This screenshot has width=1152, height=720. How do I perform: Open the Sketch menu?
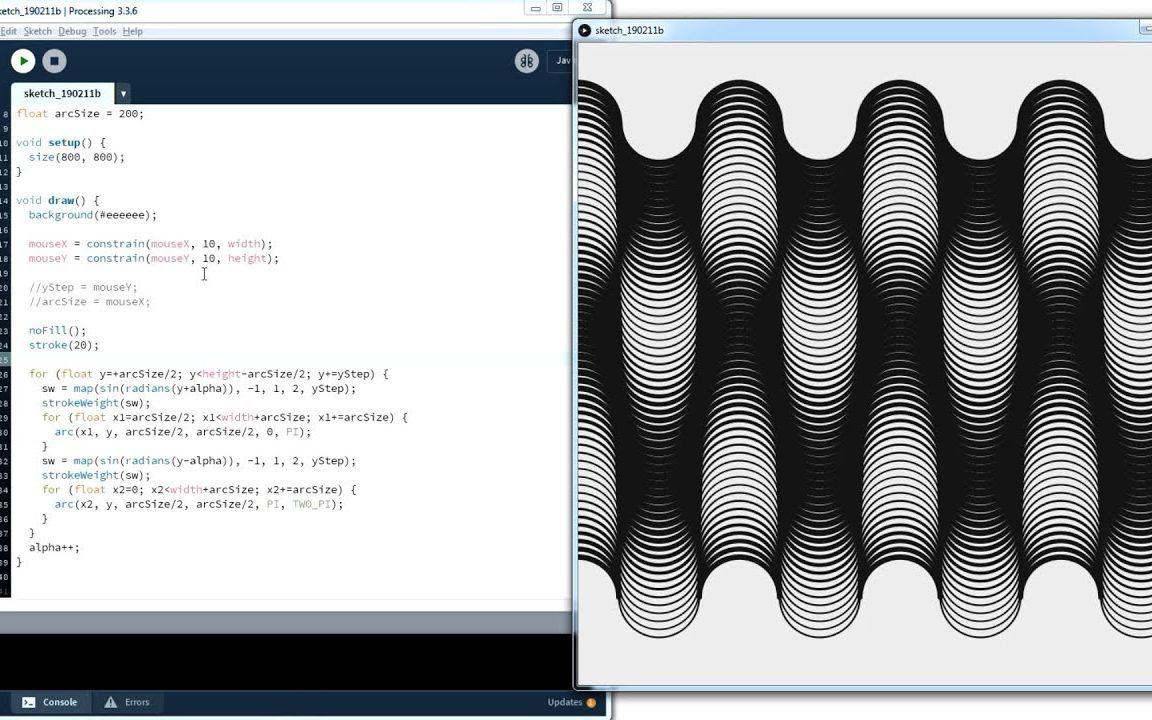click(38, 31)
